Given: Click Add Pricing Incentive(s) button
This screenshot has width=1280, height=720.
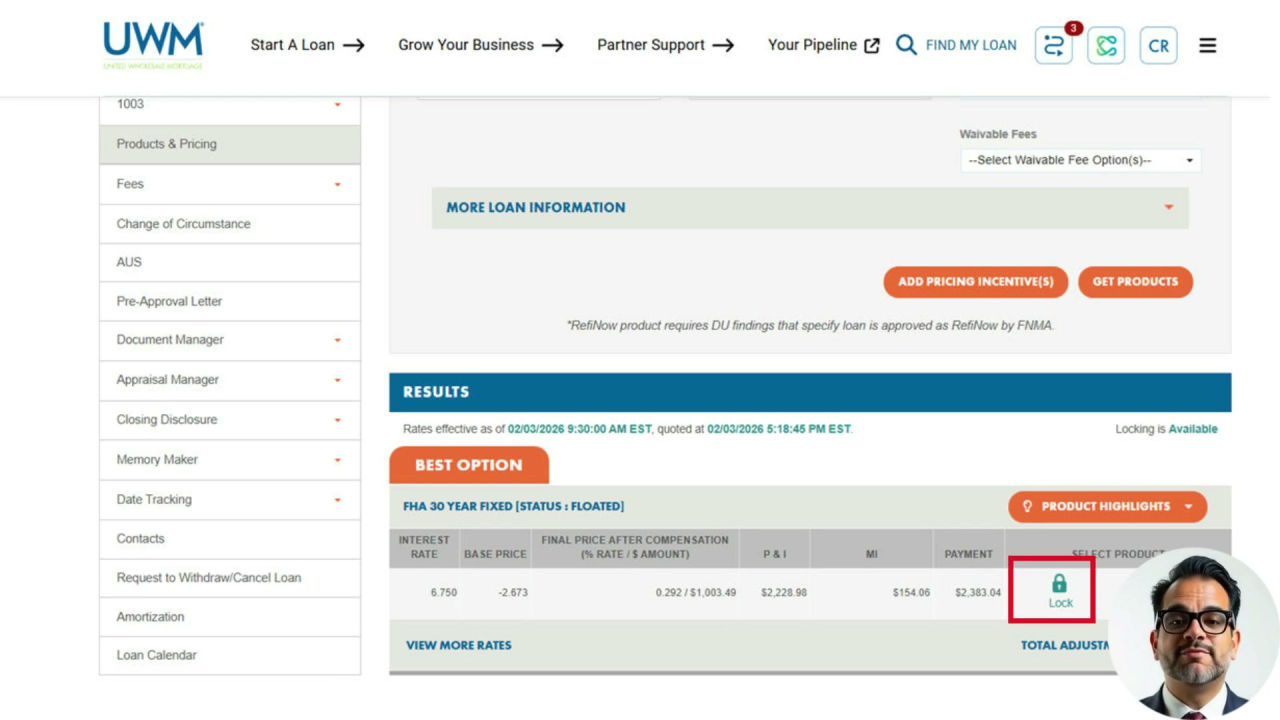Looking at the screenshot, I should 976,281.
